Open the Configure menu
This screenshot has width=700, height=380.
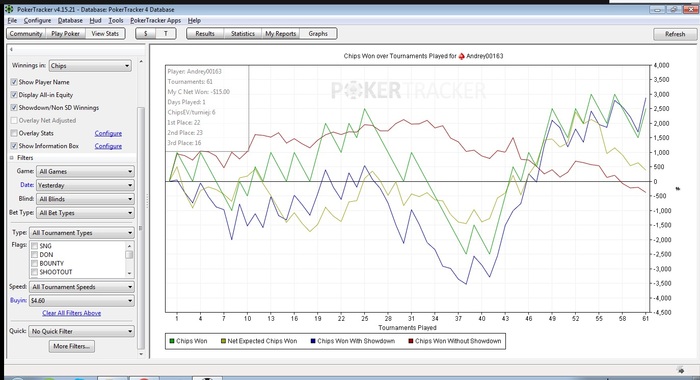coord(38,21)
